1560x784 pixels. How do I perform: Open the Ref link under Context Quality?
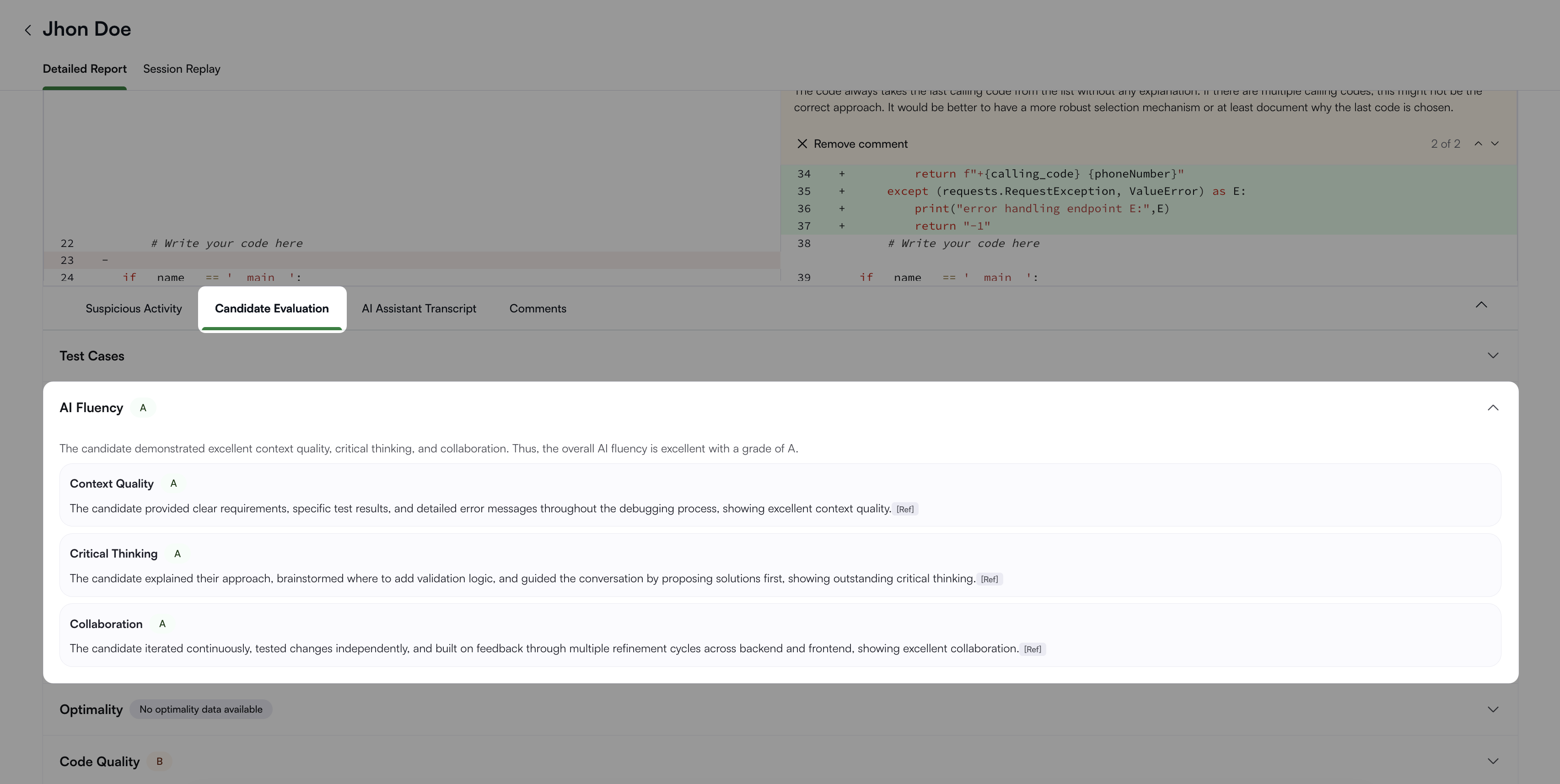click(905, 510)
